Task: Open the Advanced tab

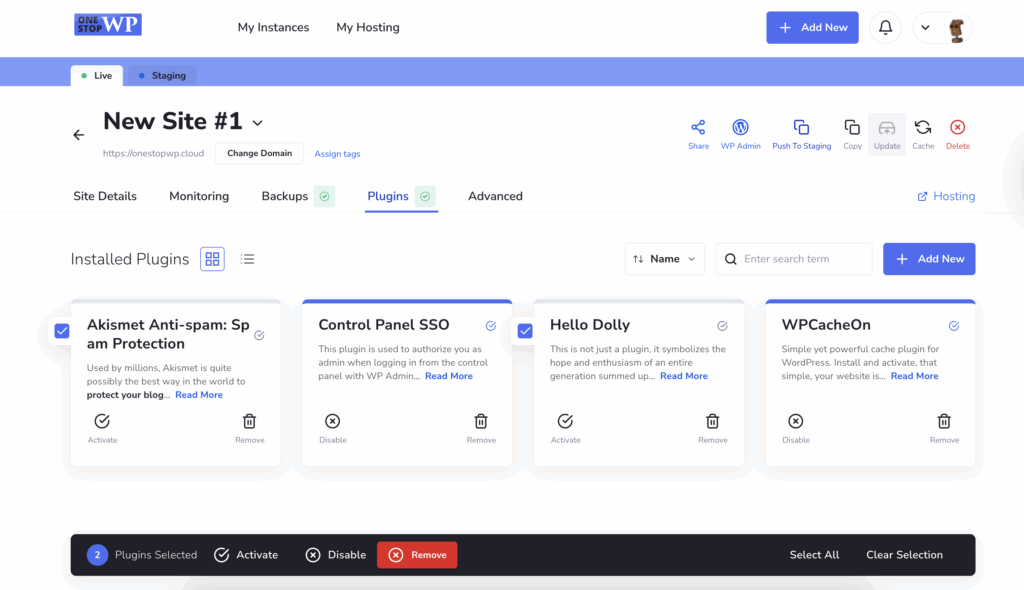Action: pos(495,196)
